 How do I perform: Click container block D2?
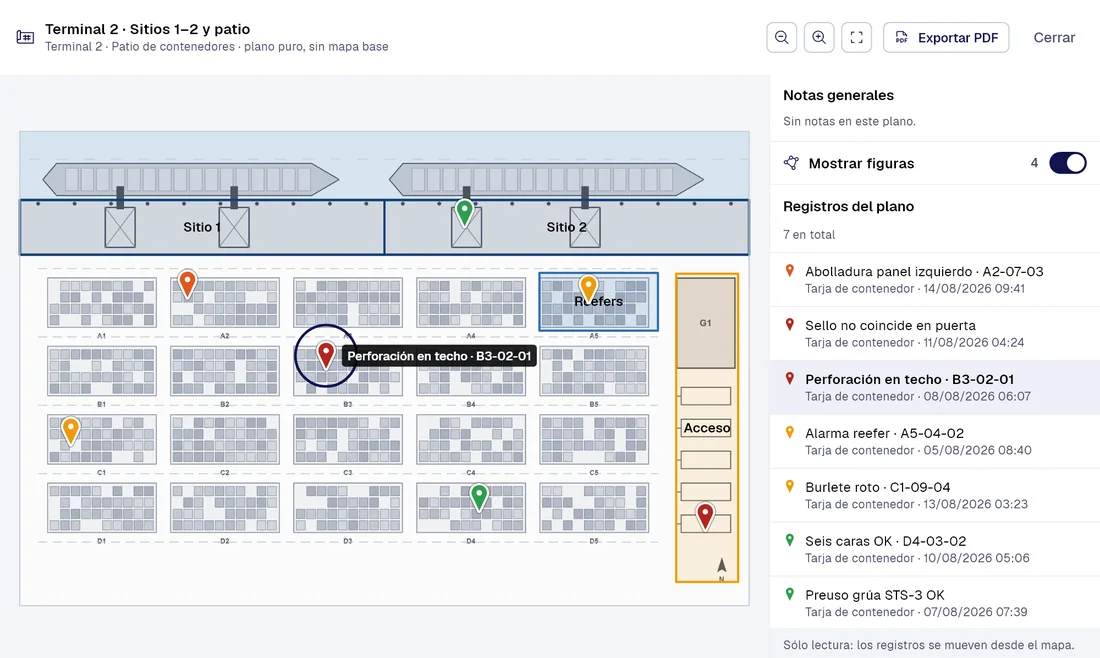224,508
